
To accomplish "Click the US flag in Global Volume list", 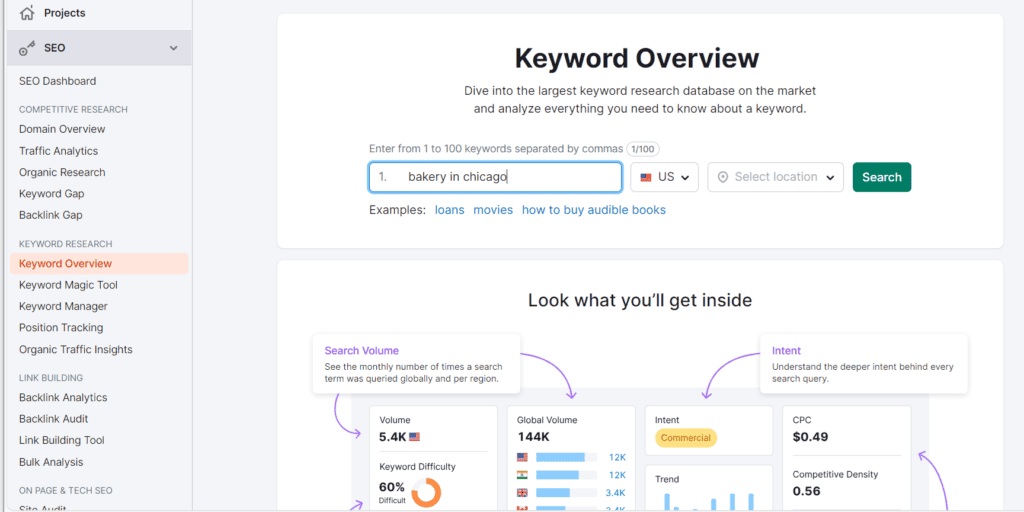I will tap(522, 457).
